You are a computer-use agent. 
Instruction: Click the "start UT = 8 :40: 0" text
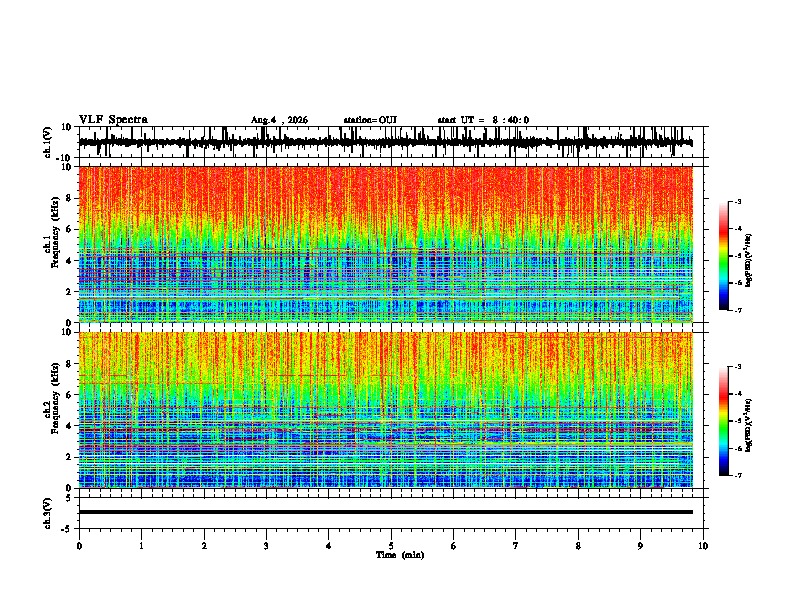point(483,120)
